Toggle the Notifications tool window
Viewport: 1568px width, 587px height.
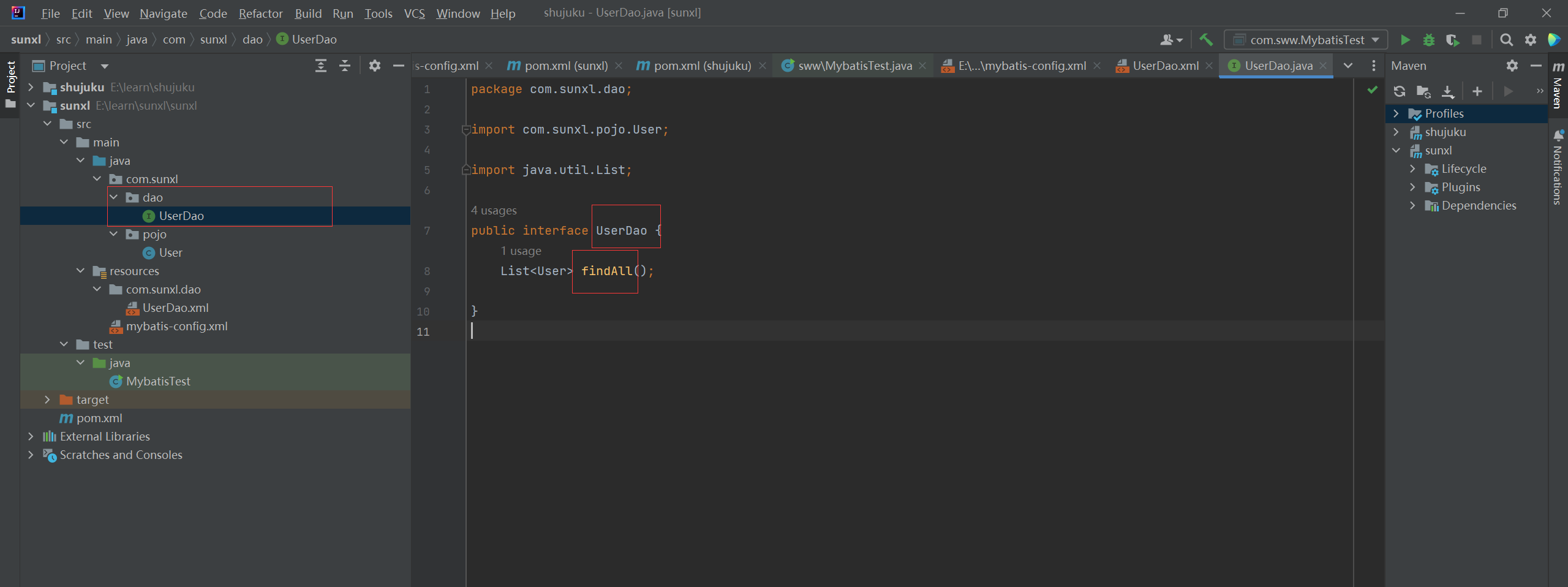click(x=1558, y=167)
